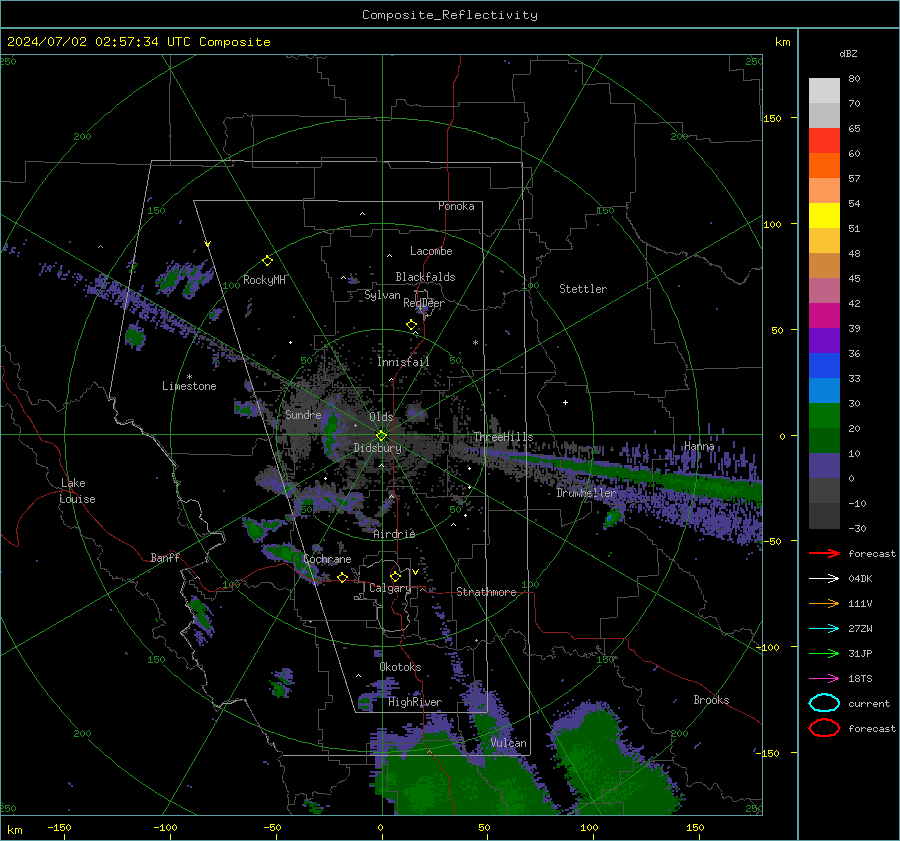Screen dimensions: 900x841
Task: Pick the yellow 51-54 dBZ swatch
Action: point(824,216)
